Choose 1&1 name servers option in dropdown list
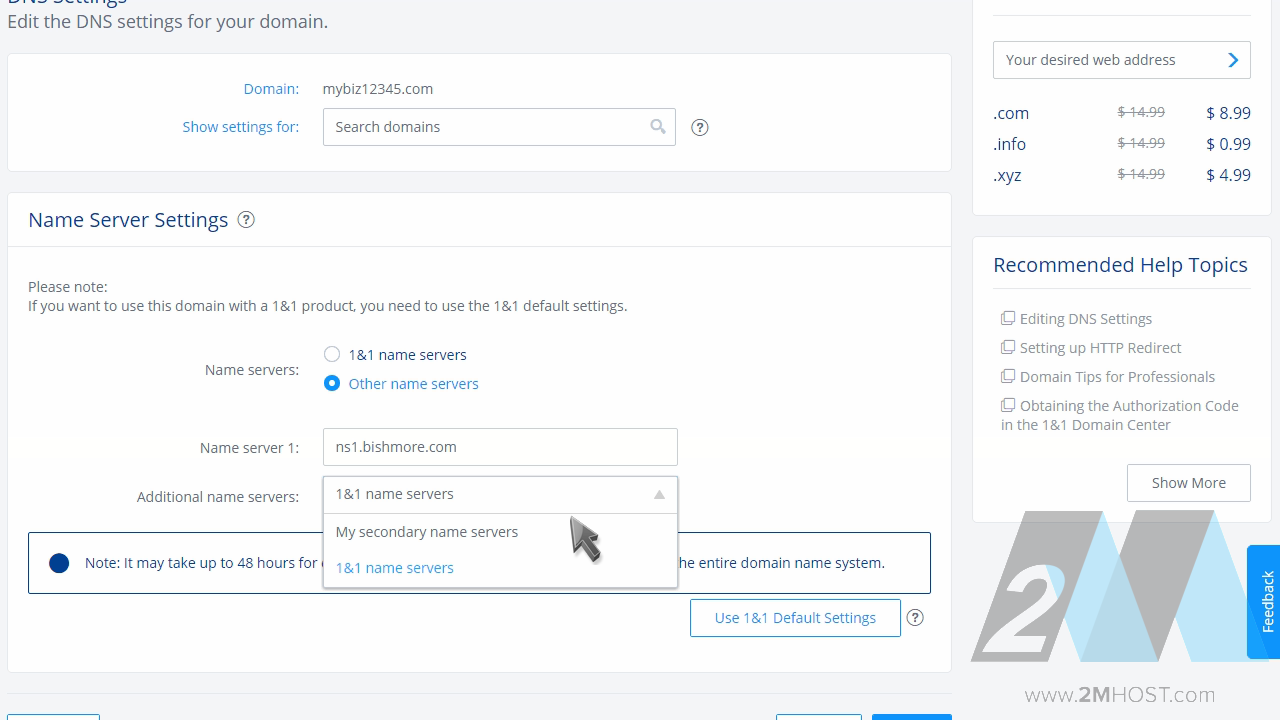This screenshot has height=720, width=1280. 500,568
